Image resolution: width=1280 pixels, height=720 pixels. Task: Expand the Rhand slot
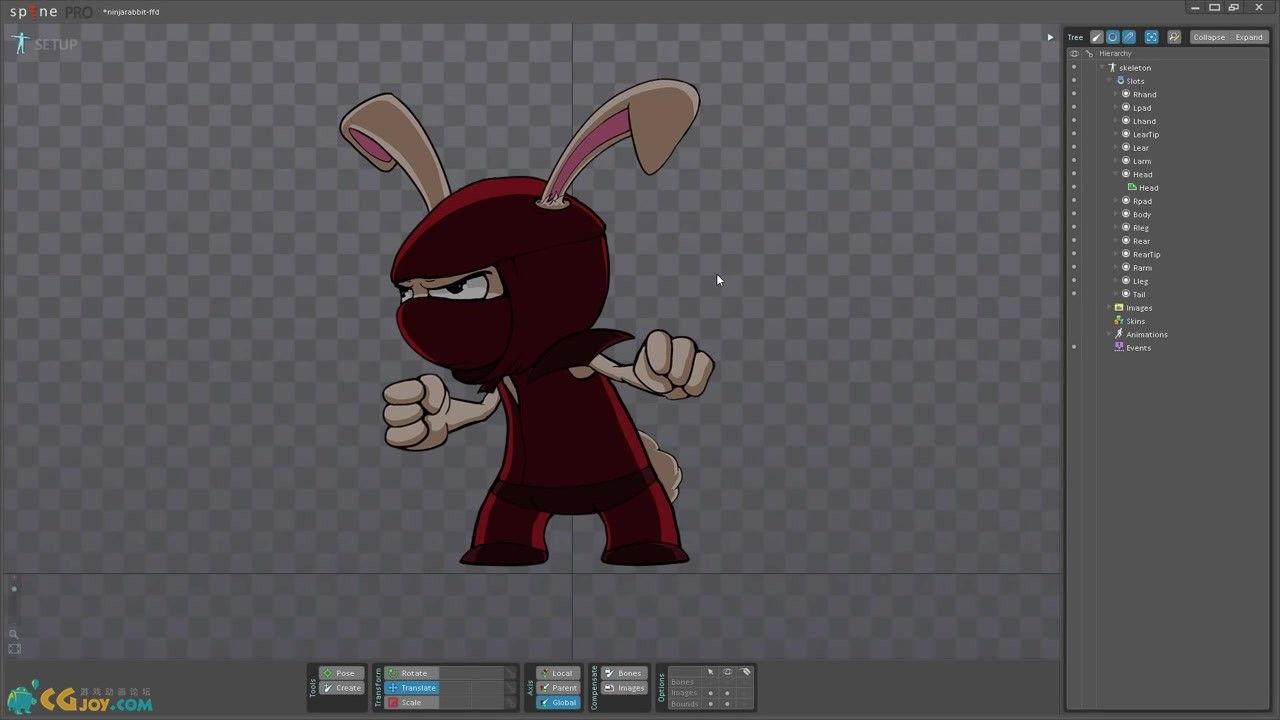[x=1116, y=94]
